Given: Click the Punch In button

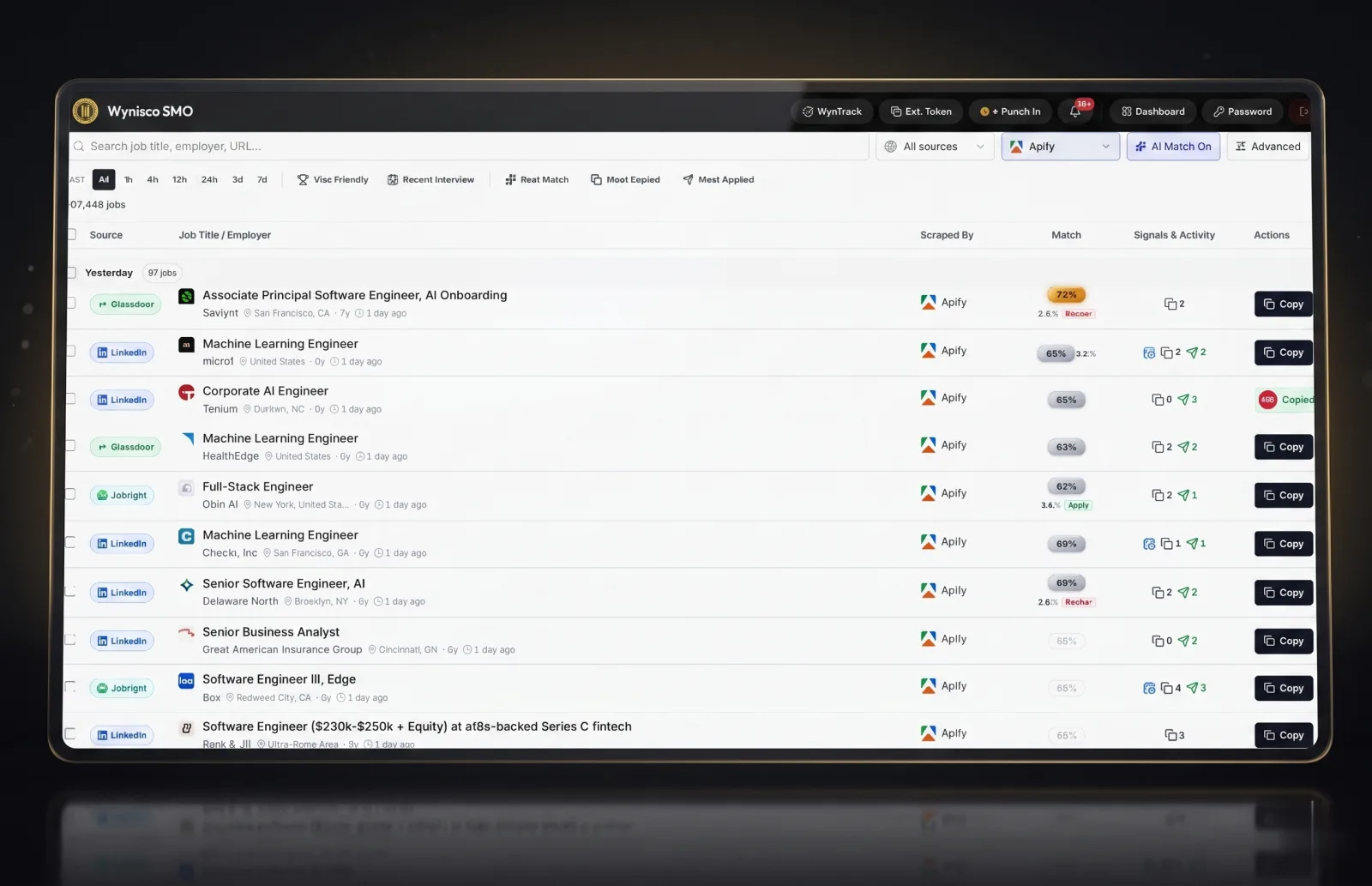Looking at the screenshot, I should pyautogui.click(x=1010, y=112).
